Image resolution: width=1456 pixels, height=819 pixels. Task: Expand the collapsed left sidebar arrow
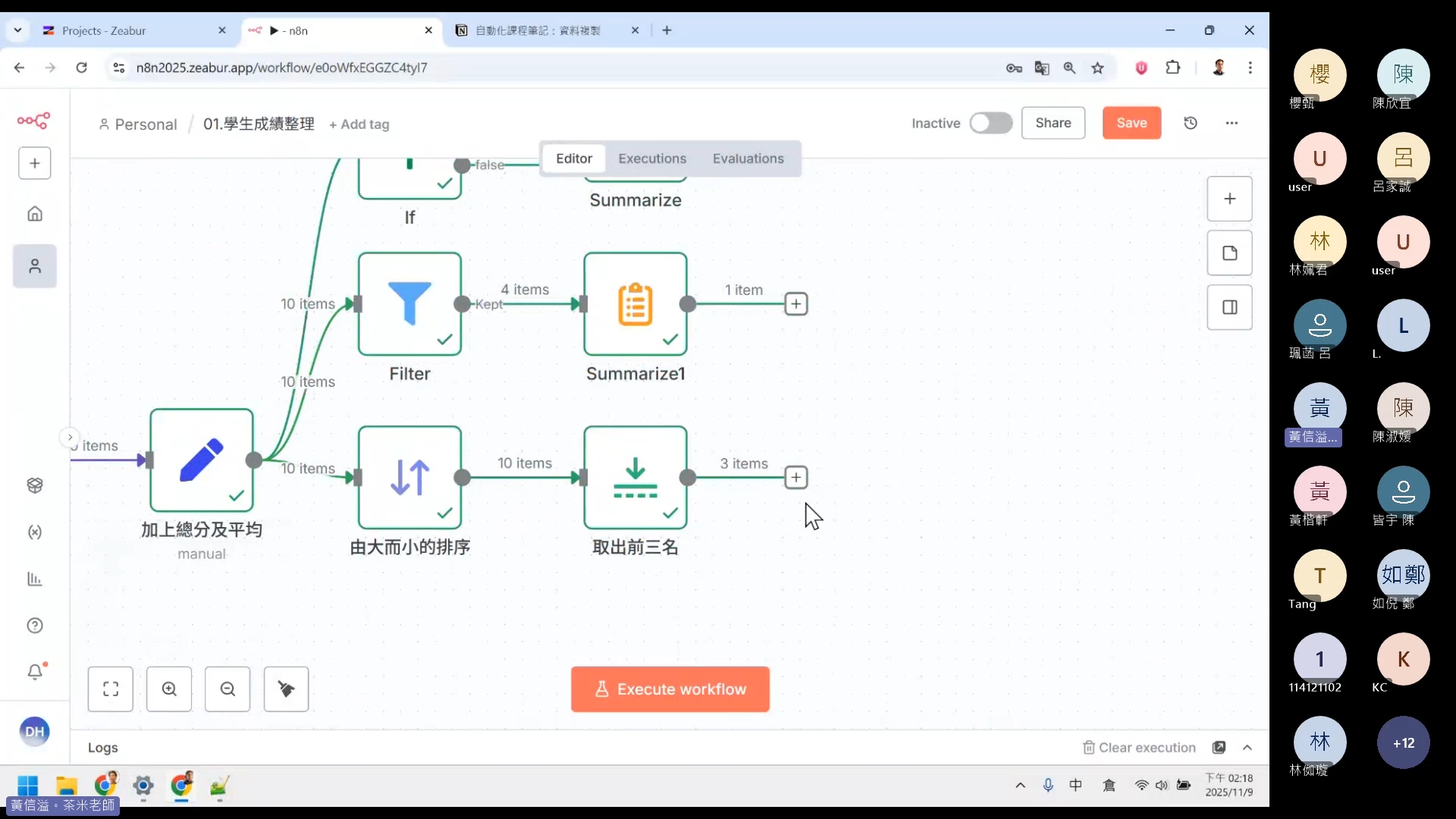pyautogui.click(x=70, y=437)
